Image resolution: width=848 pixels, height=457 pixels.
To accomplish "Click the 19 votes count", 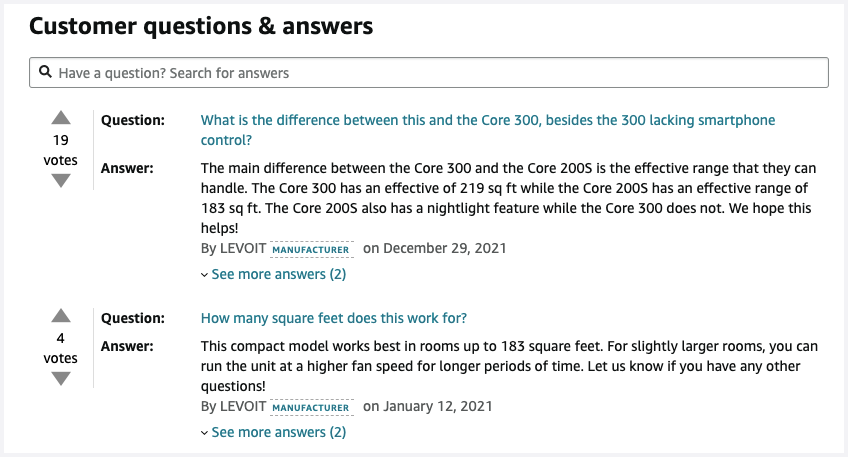I will click(x=61, y=141).
